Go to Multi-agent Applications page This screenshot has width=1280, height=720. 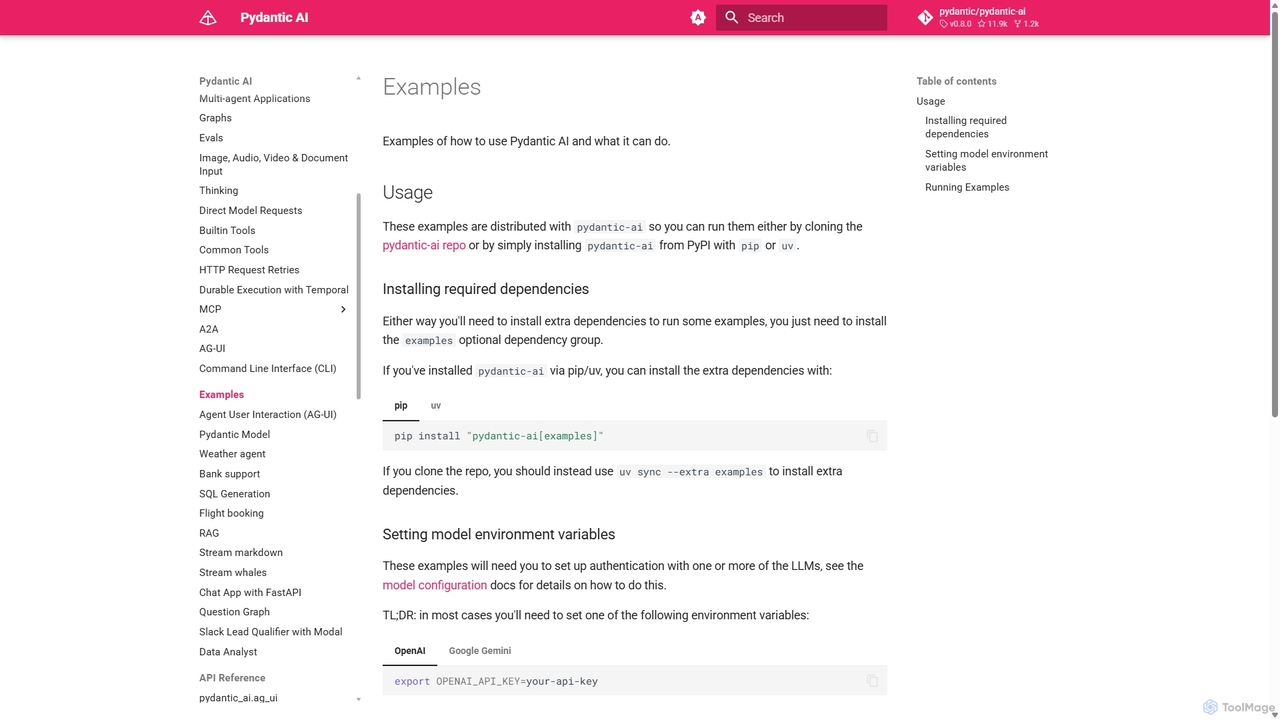[255, 99]
